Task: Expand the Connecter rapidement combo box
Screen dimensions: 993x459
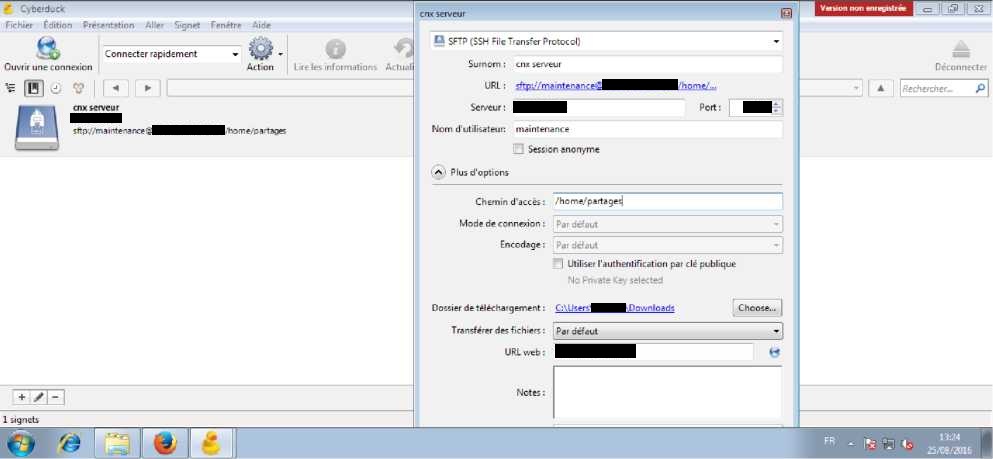Action: [236, 54]
